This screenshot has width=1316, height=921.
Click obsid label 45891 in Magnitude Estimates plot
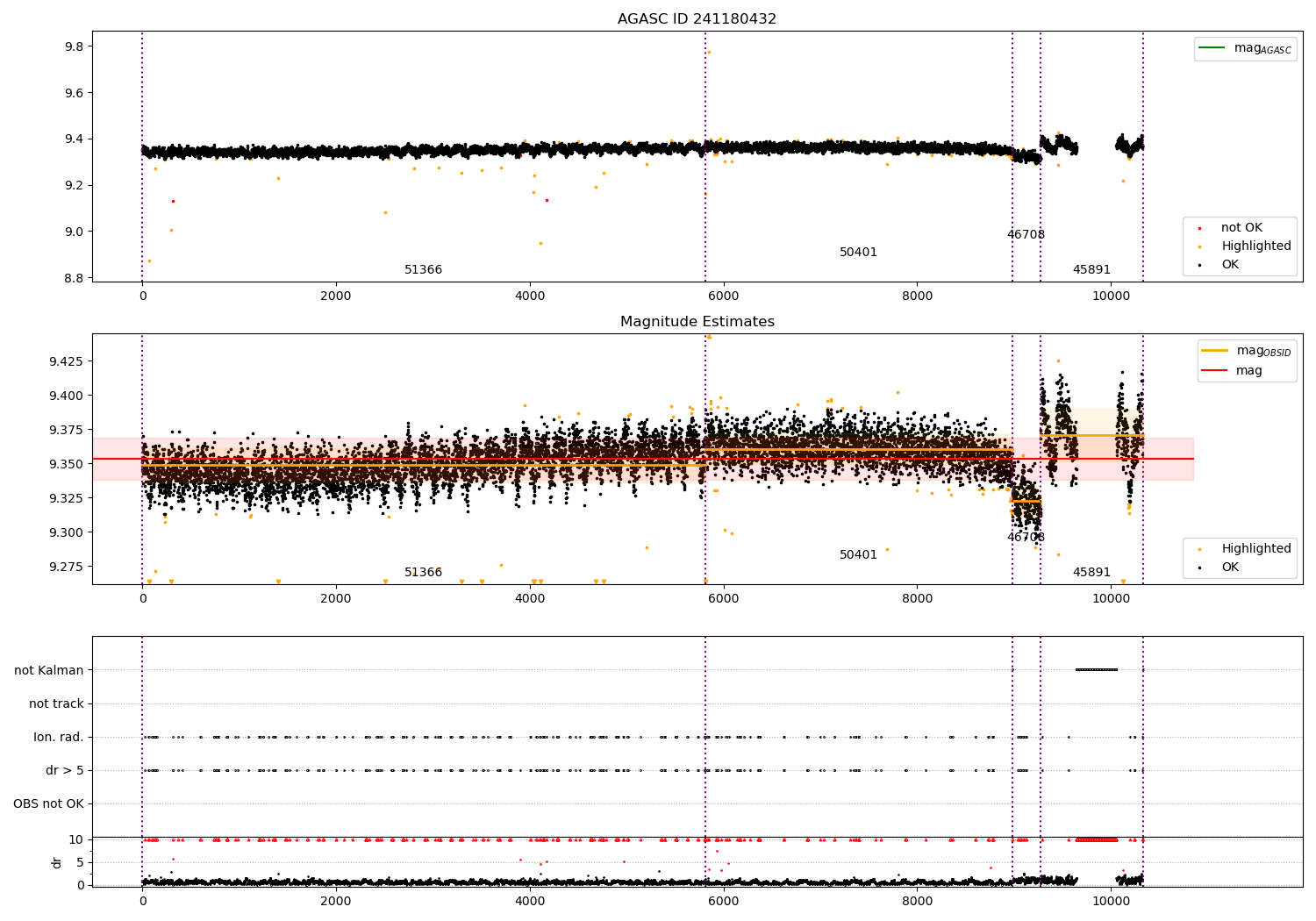(x=1091, y=573)
